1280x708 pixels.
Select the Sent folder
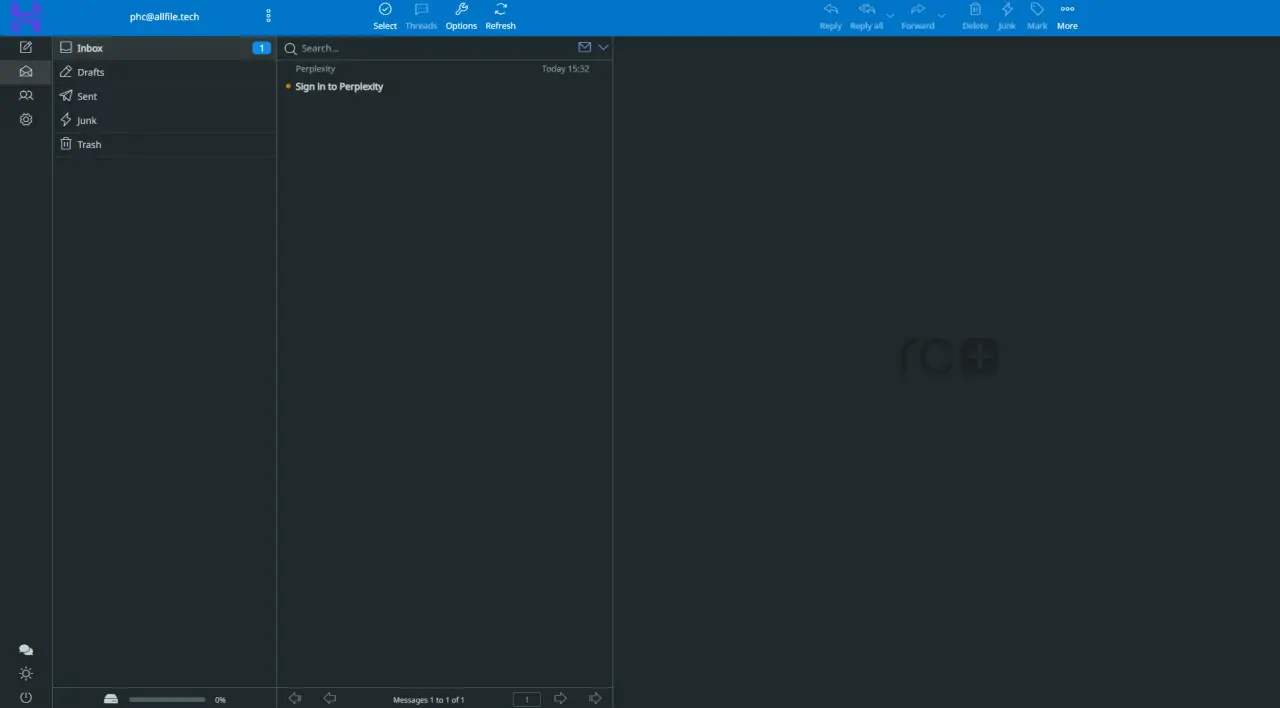[165, 96]
